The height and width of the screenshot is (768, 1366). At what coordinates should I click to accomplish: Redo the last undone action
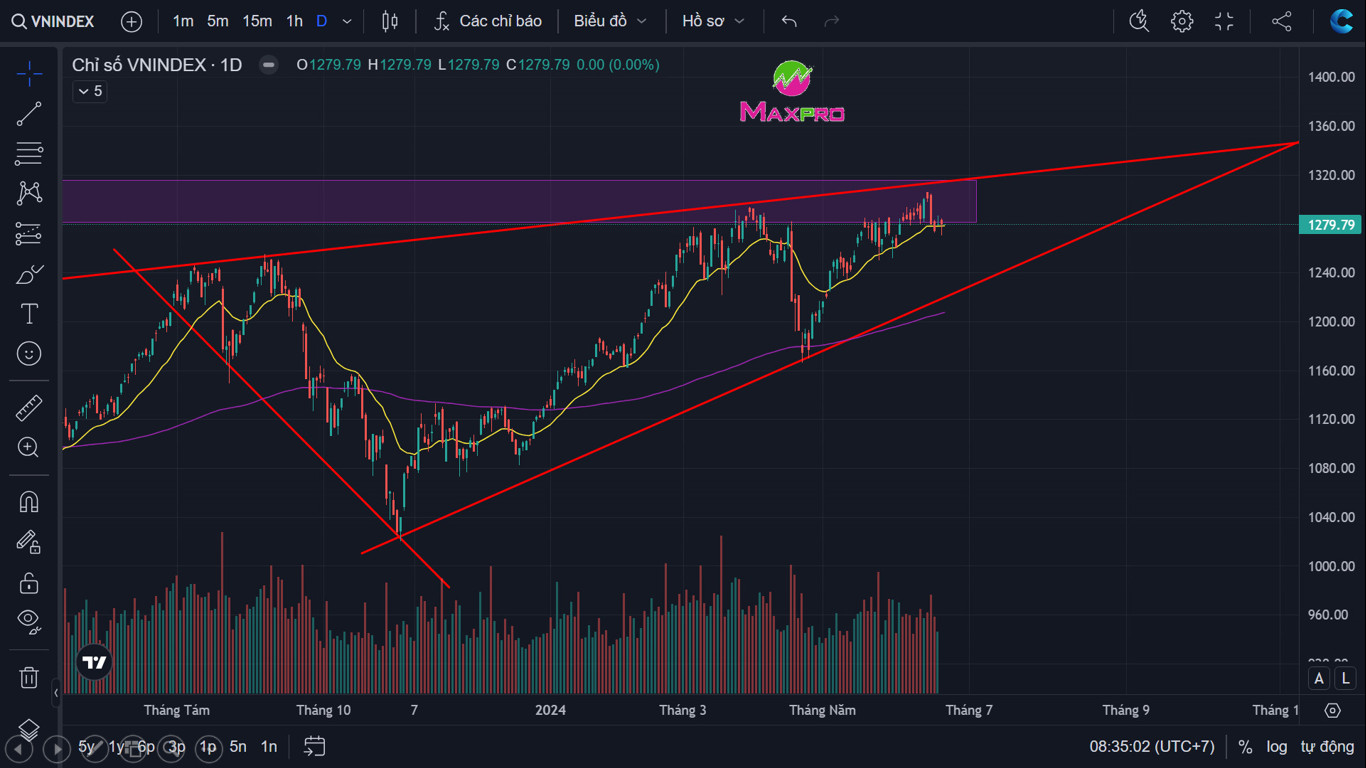[831, 21]
